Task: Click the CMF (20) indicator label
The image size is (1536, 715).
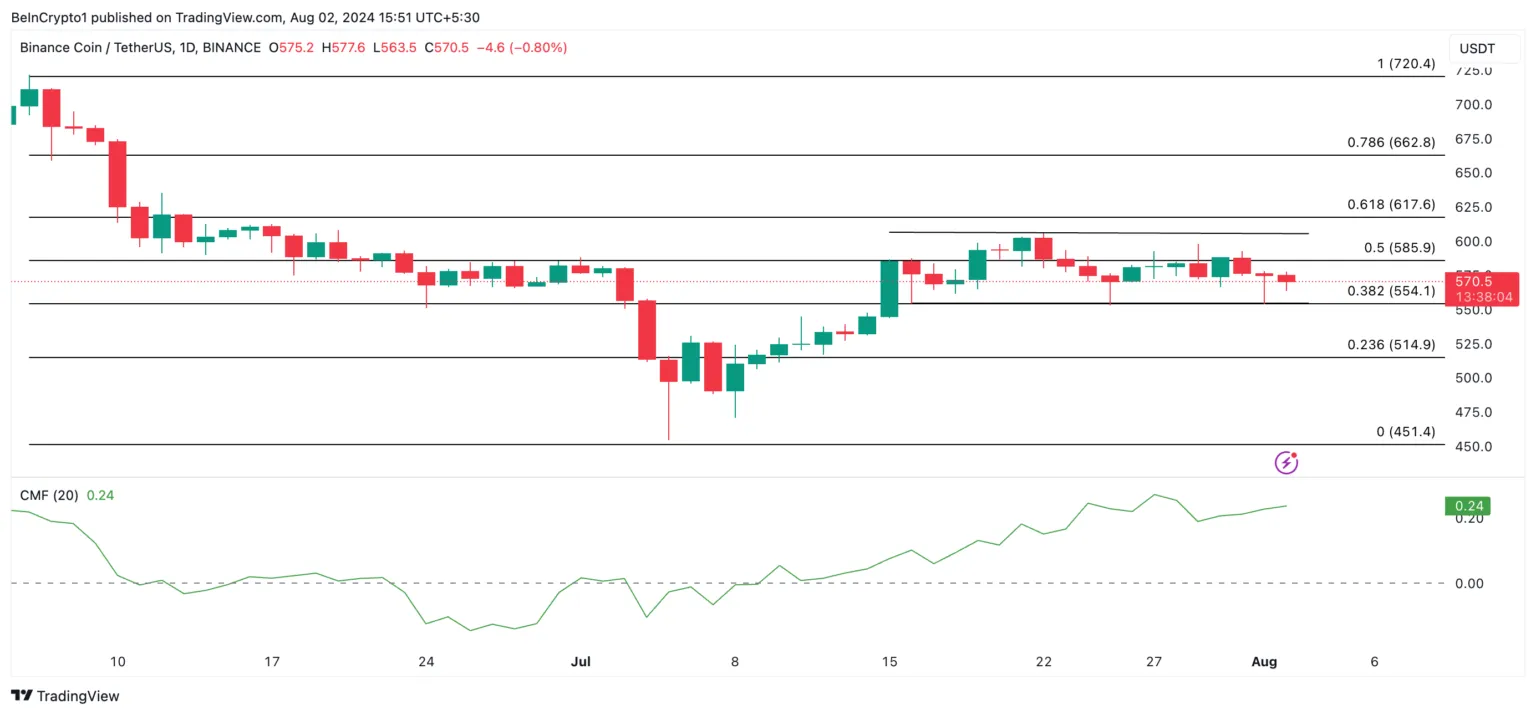Action: point(48,495)
